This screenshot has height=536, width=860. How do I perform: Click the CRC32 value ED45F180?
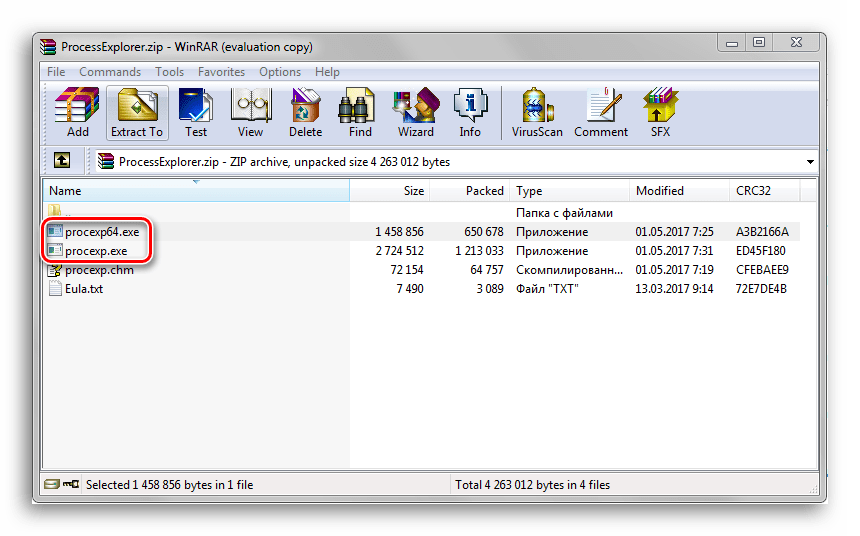point(760,251)
